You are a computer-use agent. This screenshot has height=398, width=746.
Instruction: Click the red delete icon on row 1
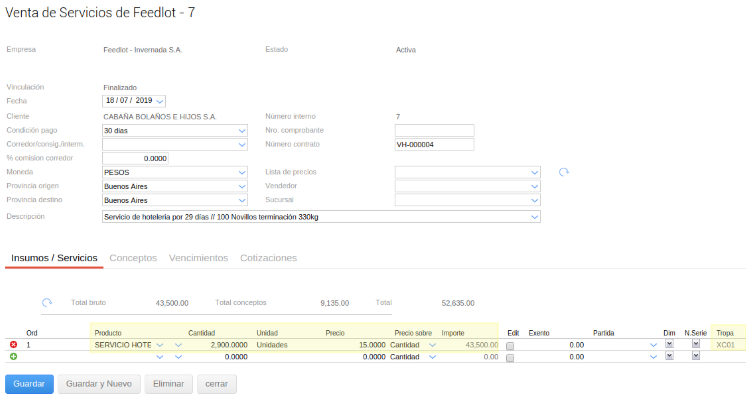(x=13, y=345)
